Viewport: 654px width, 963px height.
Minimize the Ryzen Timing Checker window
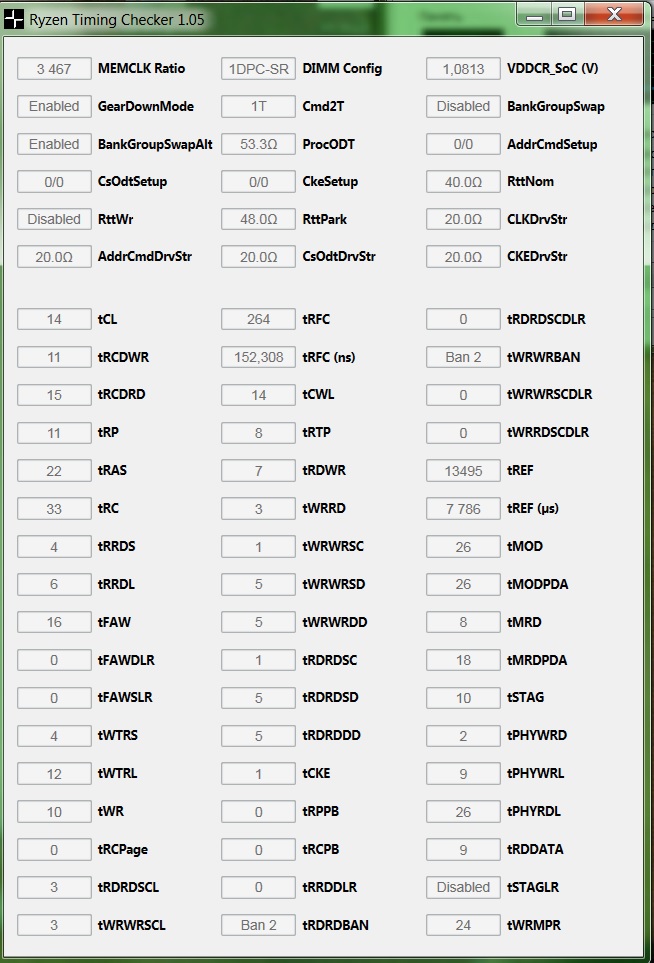534,14
